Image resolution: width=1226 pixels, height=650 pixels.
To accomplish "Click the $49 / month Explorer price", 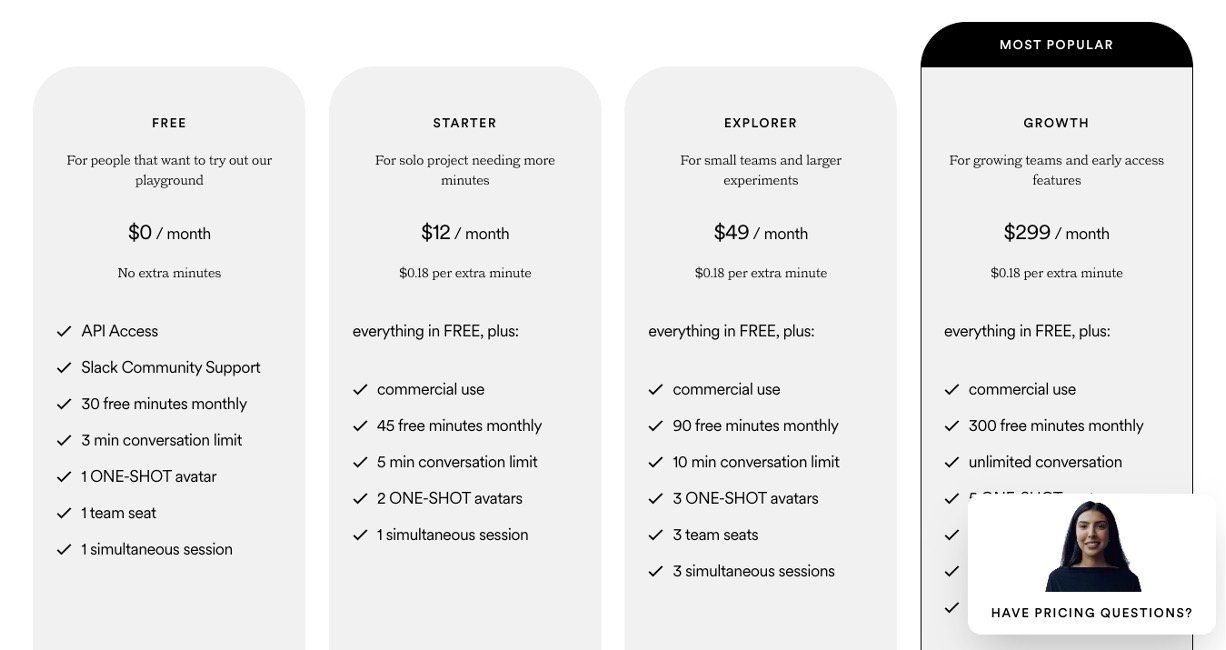I will (x=761, y=233).
